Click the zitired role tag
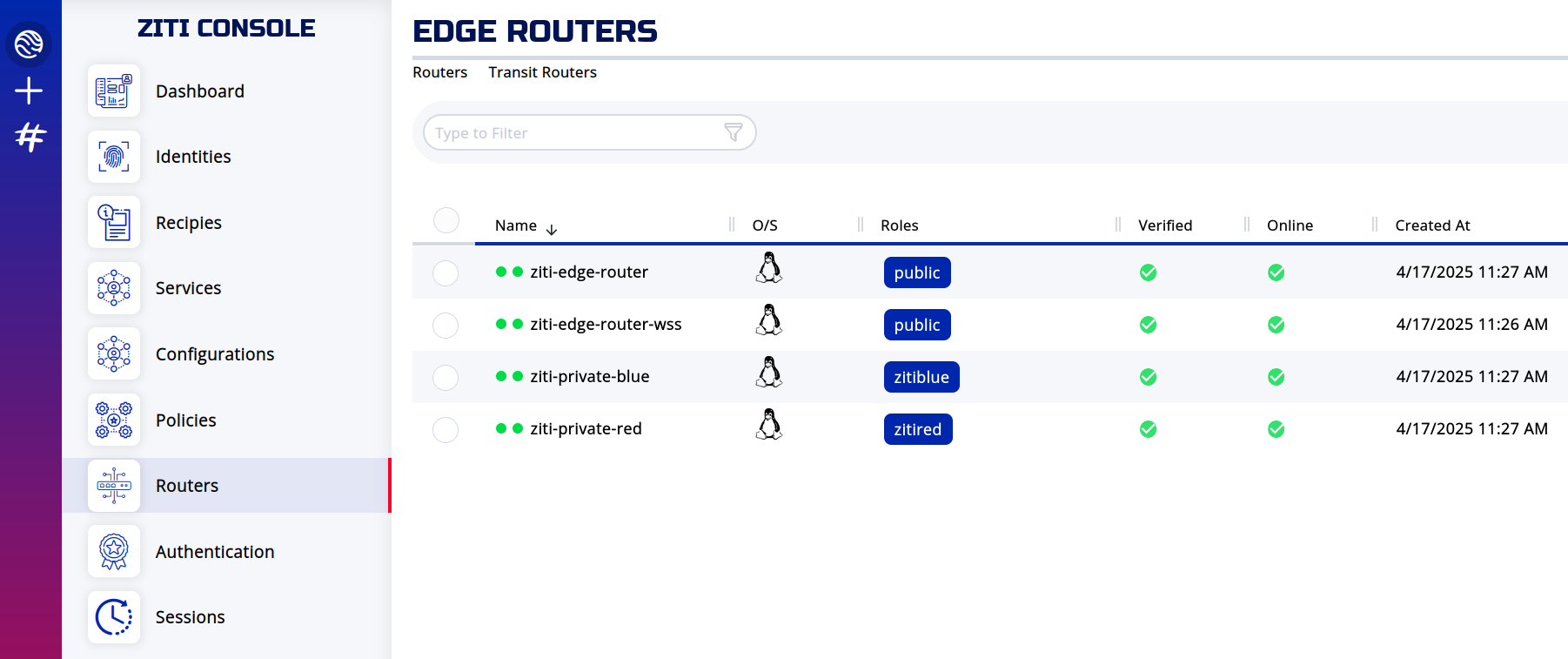The height and width of the screenshot is (659, 1568). 918,429
